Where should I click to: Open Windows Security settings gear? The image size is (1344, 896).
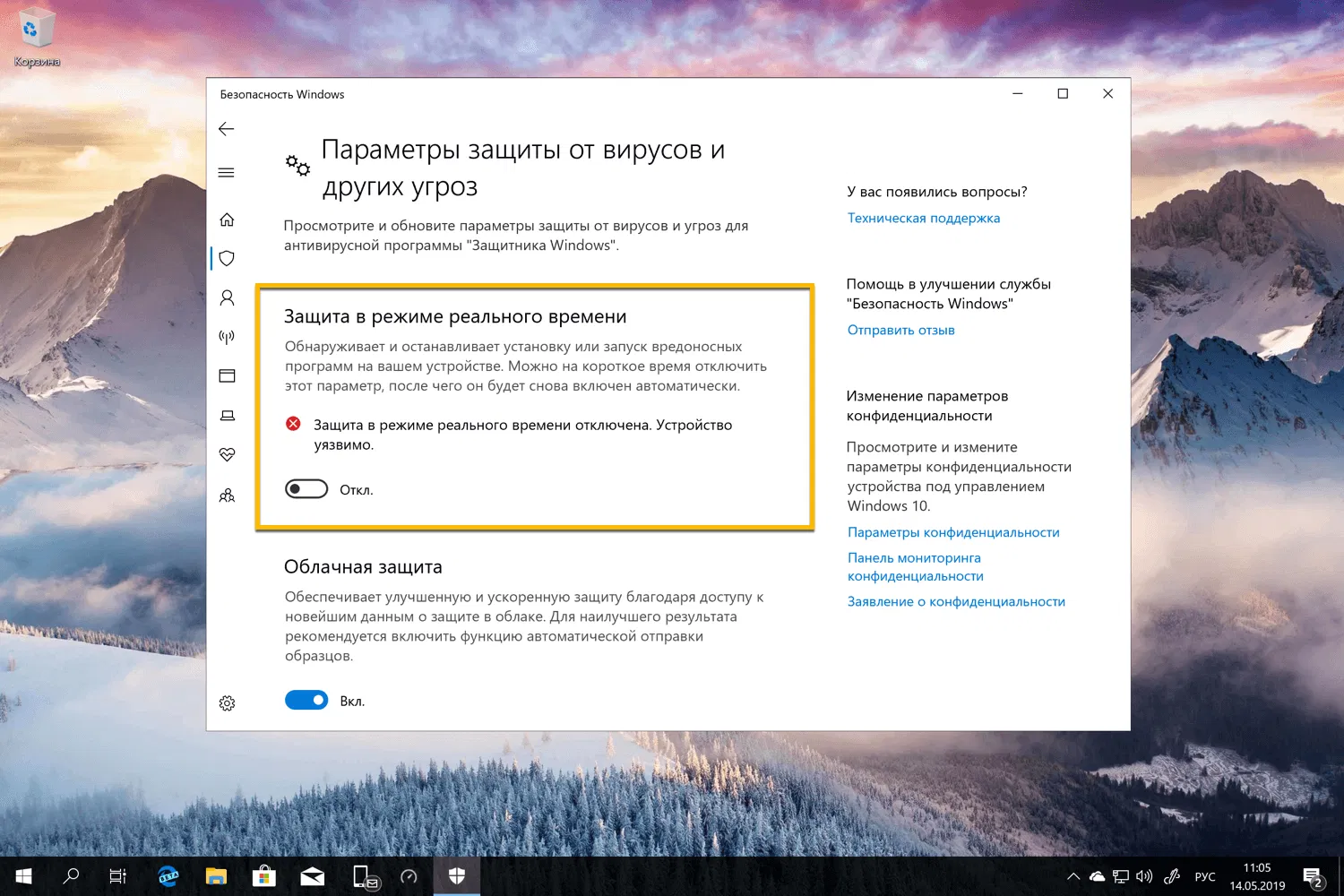pos(227,703)
